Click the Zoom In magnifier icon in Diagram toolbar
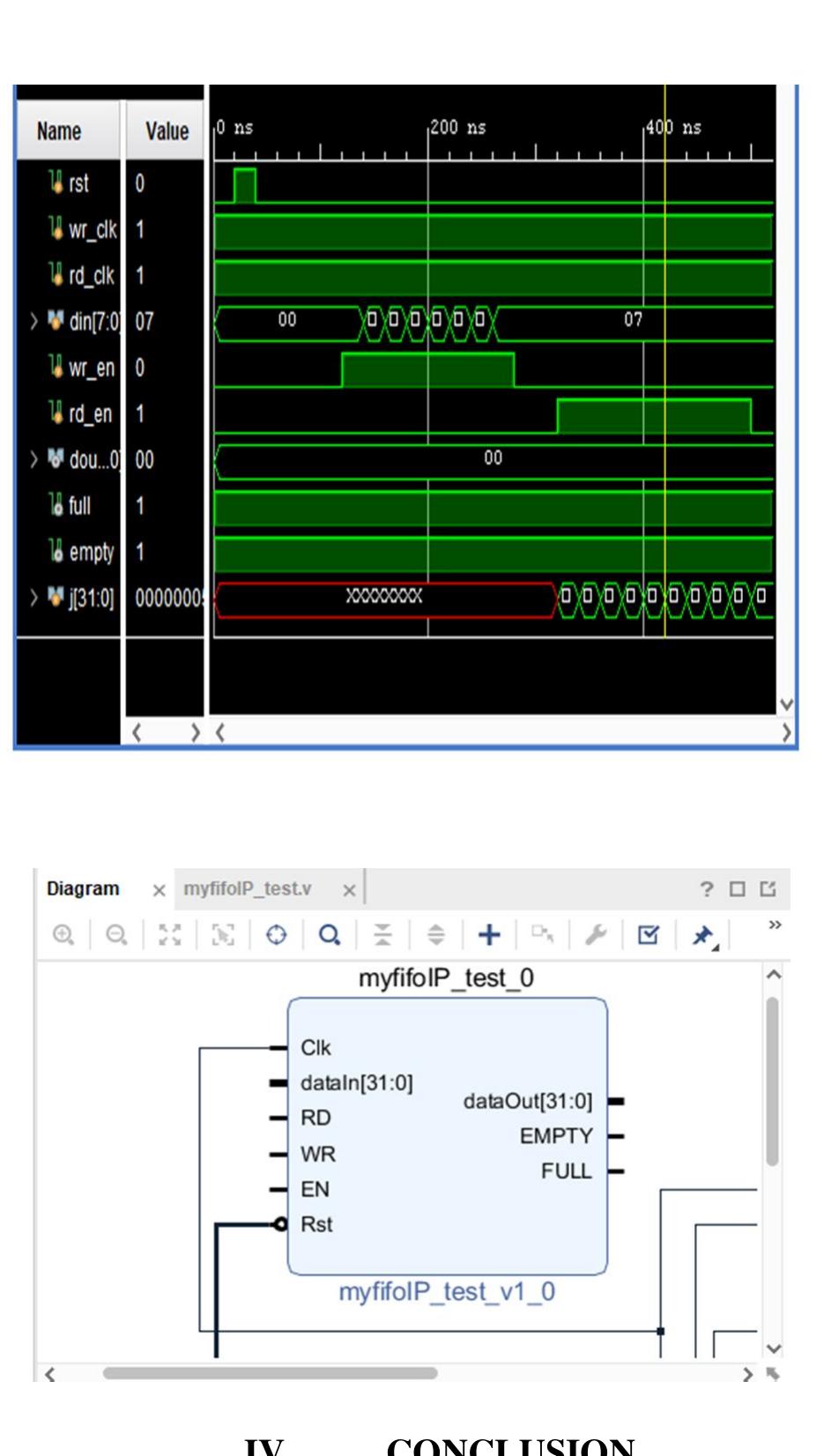Image resolution: width=824 pixels, height=1456 pixels. pos(63,934)
